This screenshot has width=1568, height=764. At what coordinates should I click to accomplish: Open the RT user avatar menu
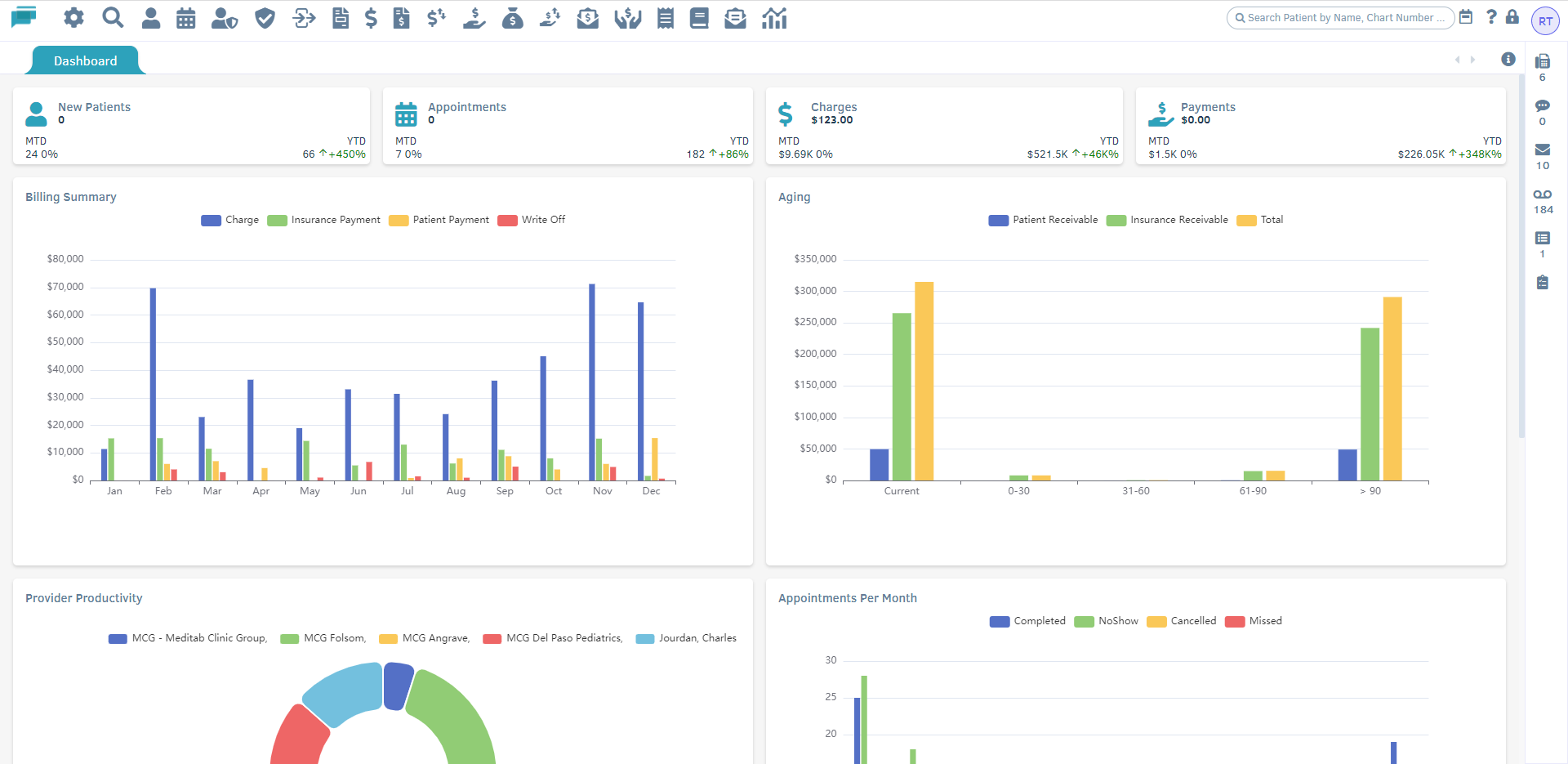[1545, 20]
